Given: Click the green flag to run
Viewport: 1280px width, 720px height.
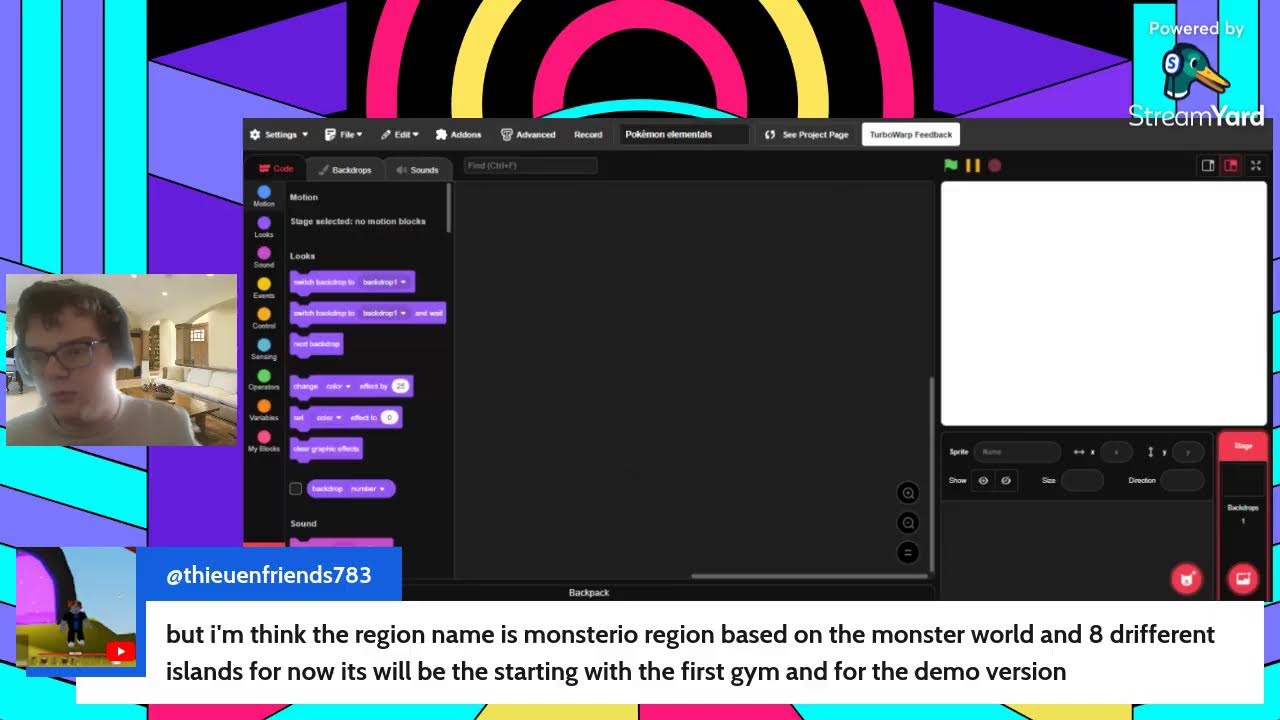Looking at the screenshot, I should point(951,165).
